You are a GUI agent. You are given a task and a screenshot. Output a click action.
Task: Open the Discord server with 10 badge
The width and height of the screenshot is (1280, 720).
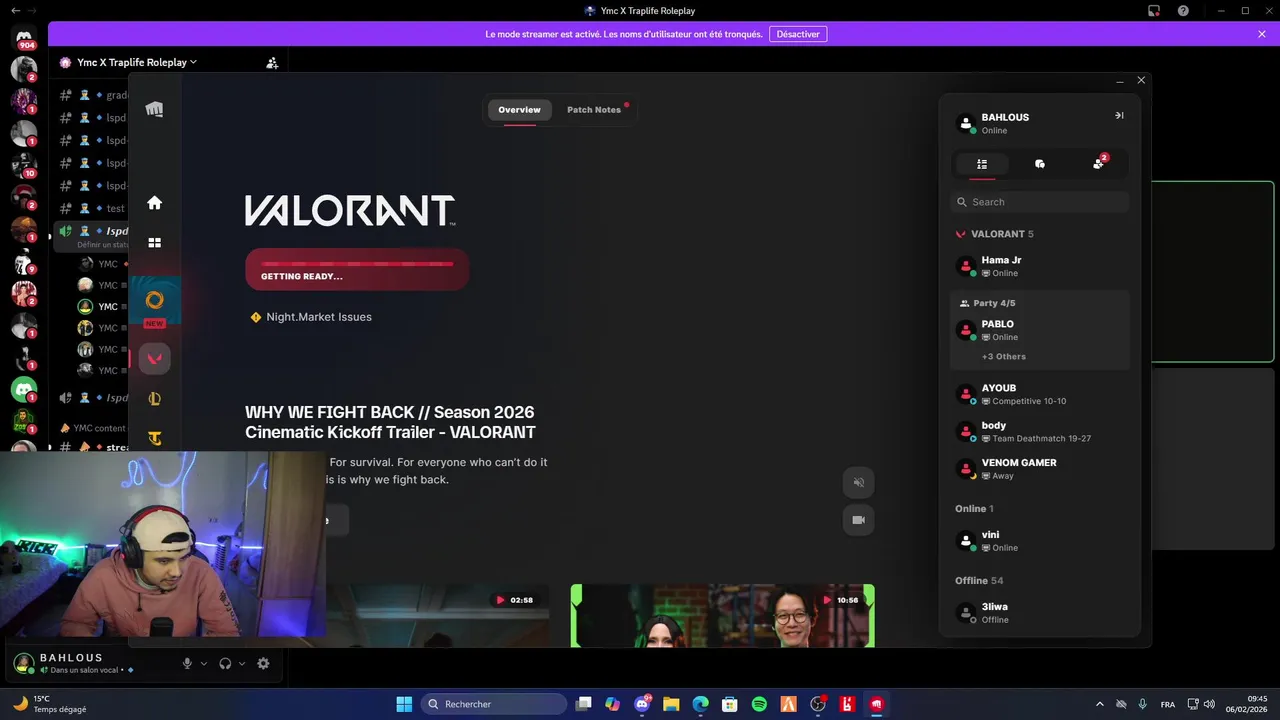[x=24, y=165]
